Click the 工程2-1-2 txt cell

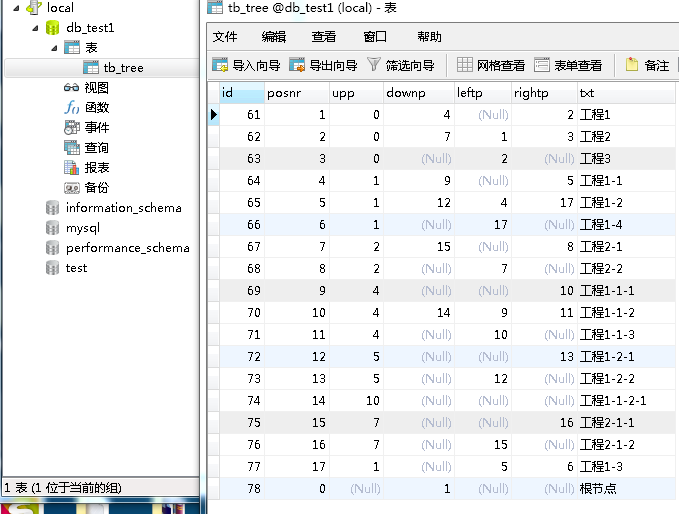[626, 445]
